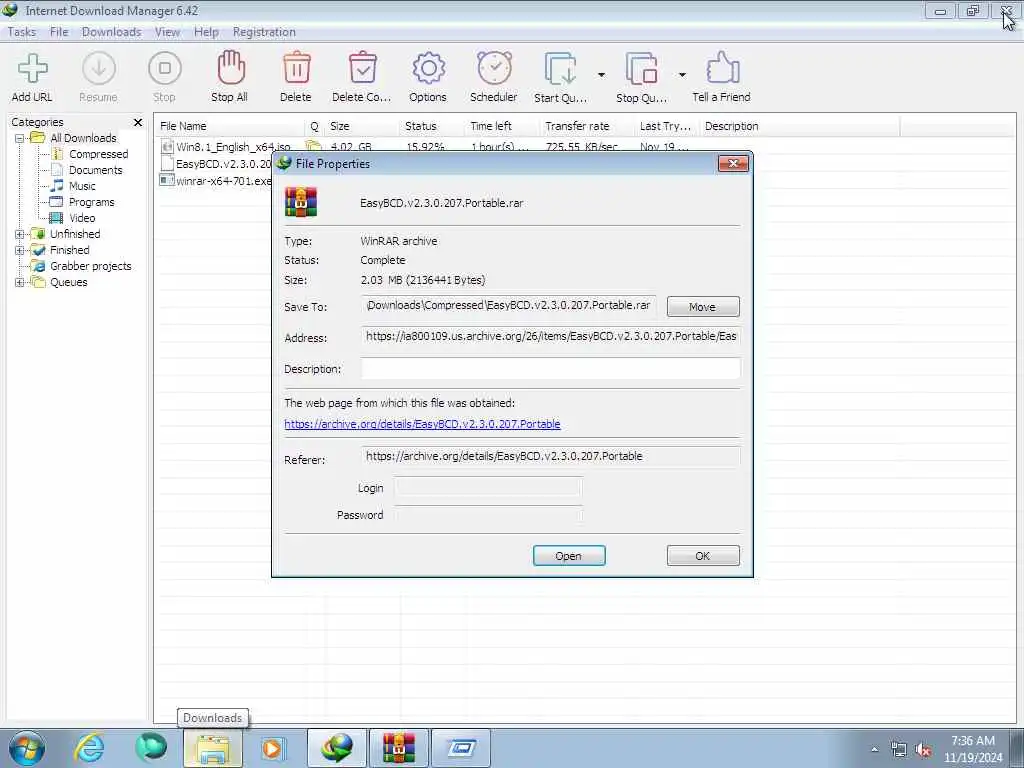1024x768 pixels.
Task: Launch Internet Explorer from the taskbar
Action: (89, 748)
